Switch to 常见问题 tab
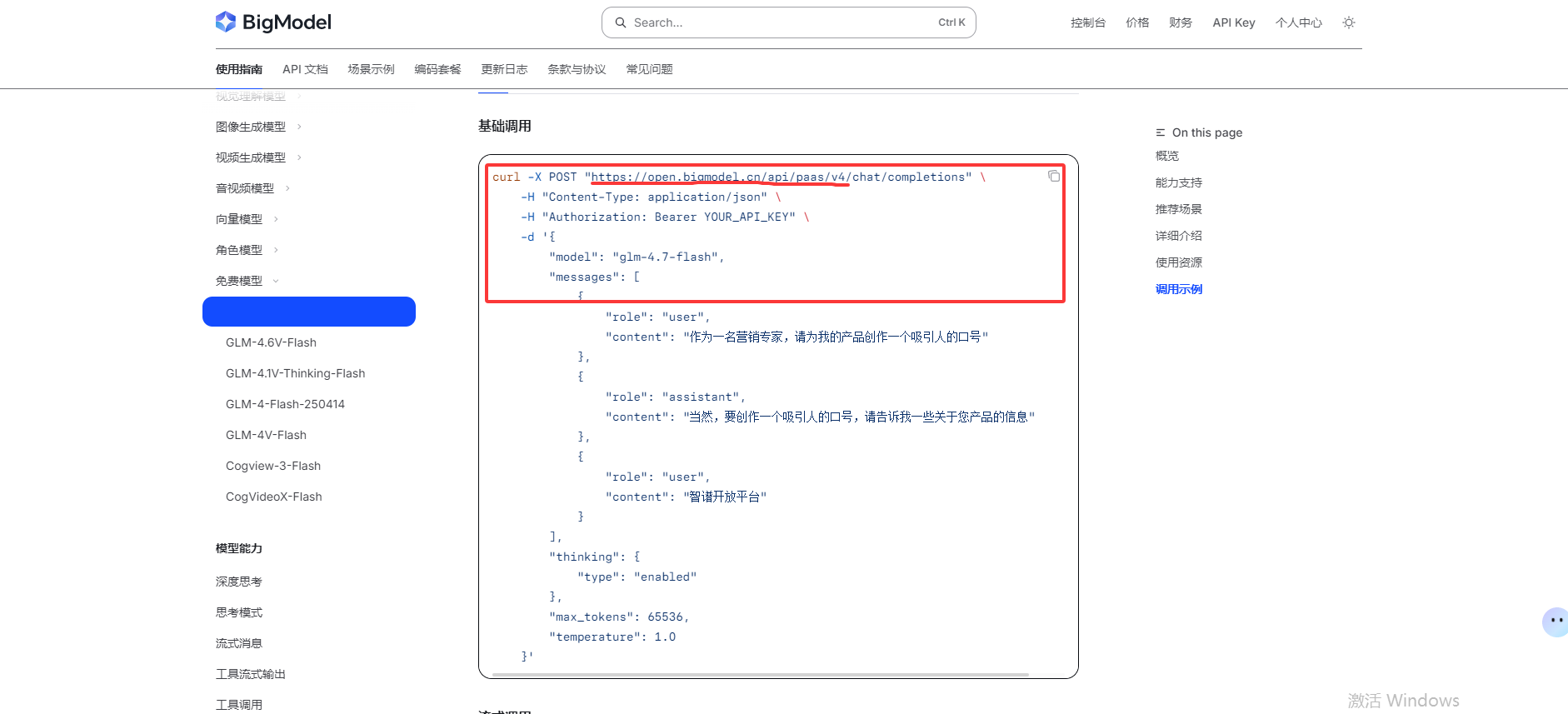 point(649,69)
